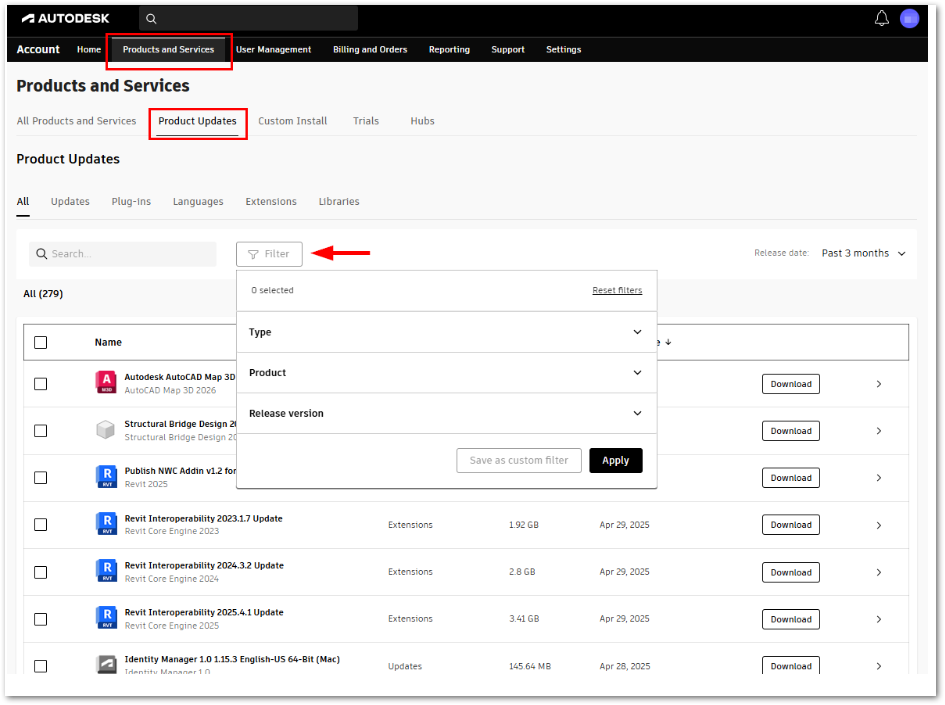This screenshot has width=945, height=705.
Task: Switch to Trials tab
Action: [x=366, y=121]
